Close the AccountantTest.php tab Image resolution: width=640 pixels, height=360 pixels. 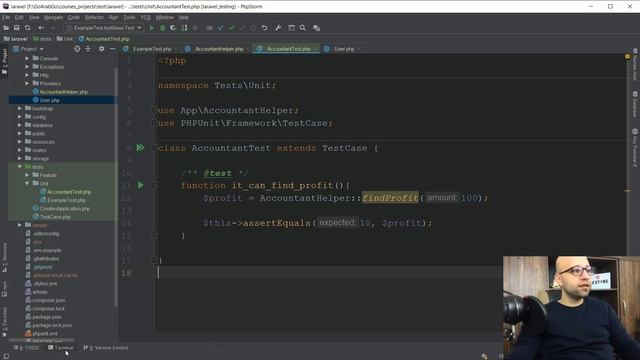click(x=315, y=49)
